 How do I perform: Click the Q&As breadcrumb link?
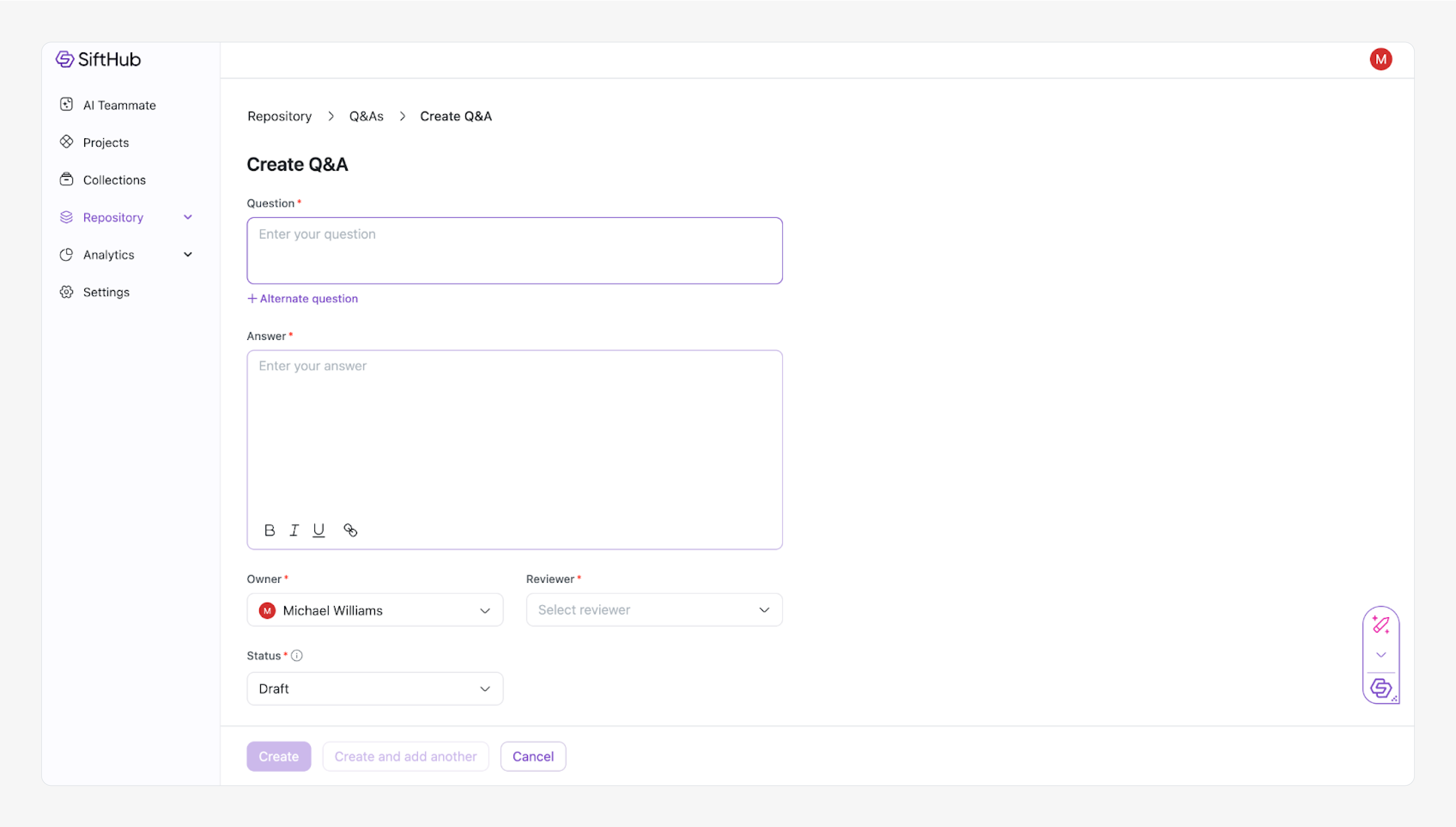(x=366, y=116)
